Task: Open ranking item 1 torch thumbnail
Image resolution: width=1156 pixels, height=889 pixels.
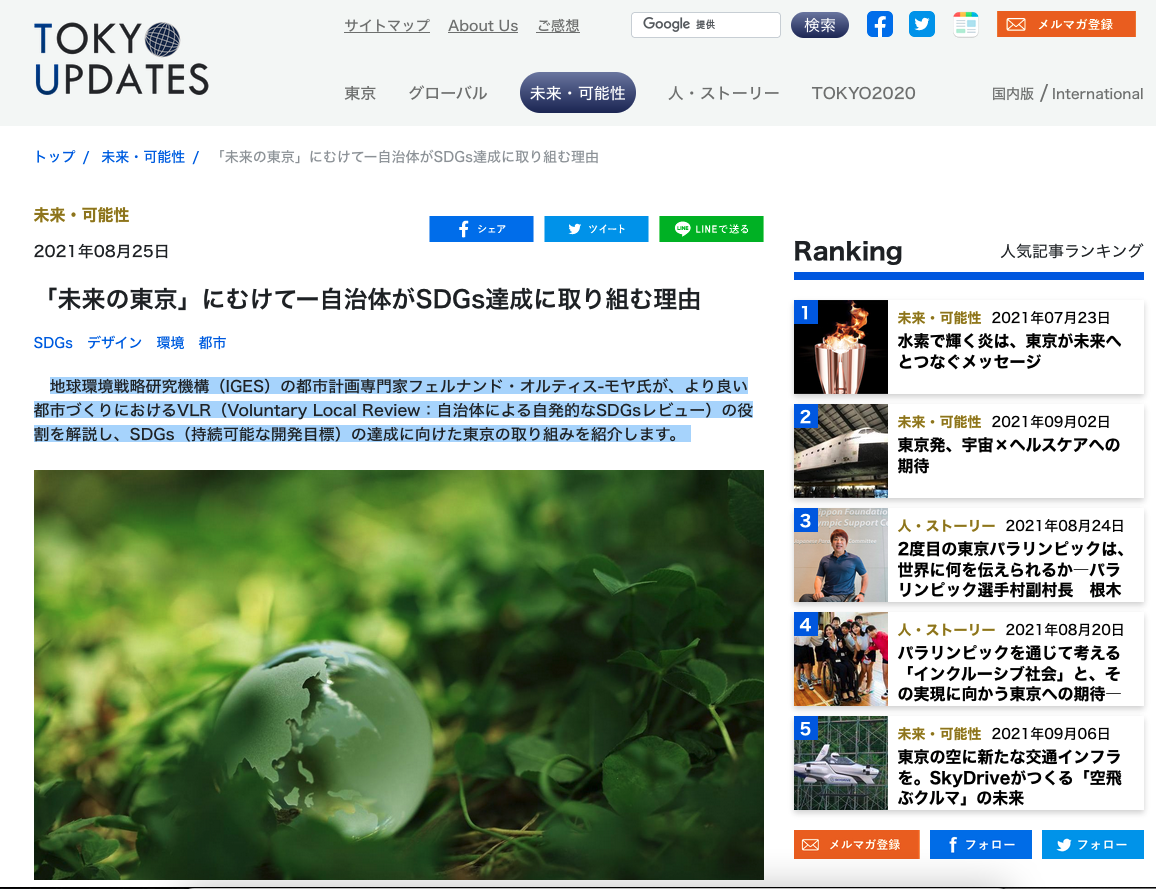Action: [840, 346]
